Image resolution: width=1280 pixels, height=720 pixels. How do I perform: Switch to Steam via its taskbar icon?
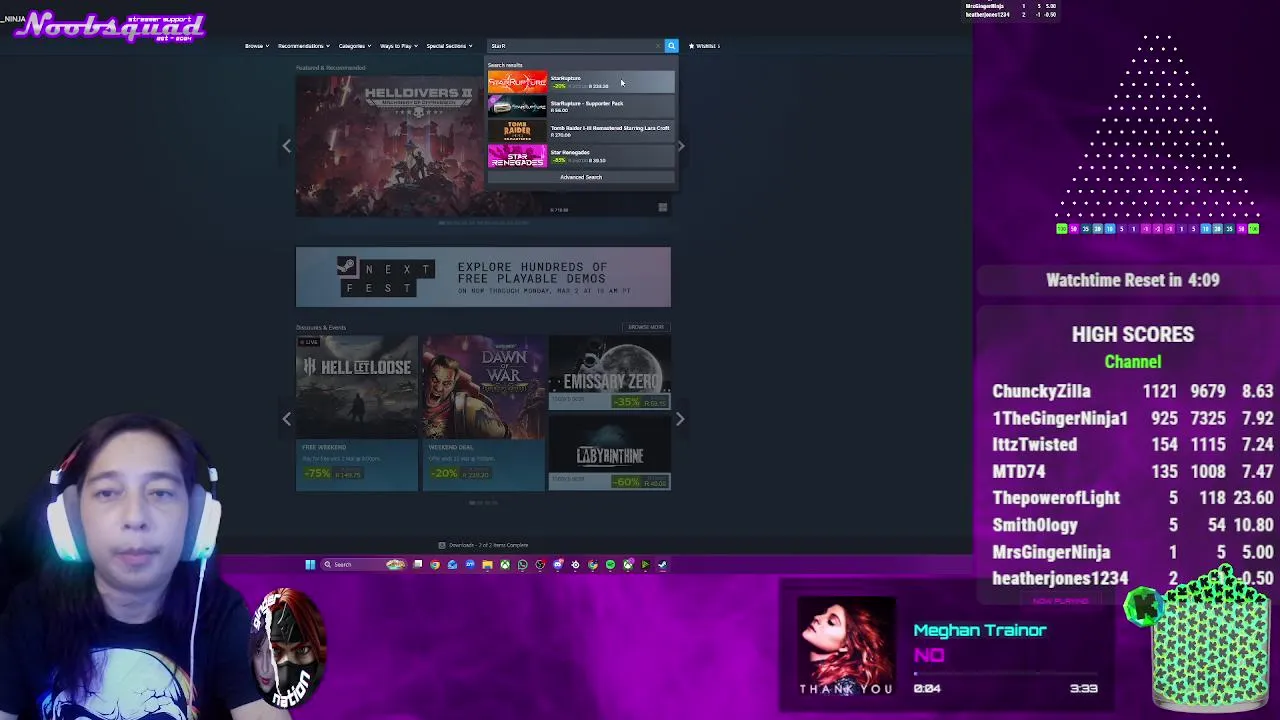click(662, 565)
